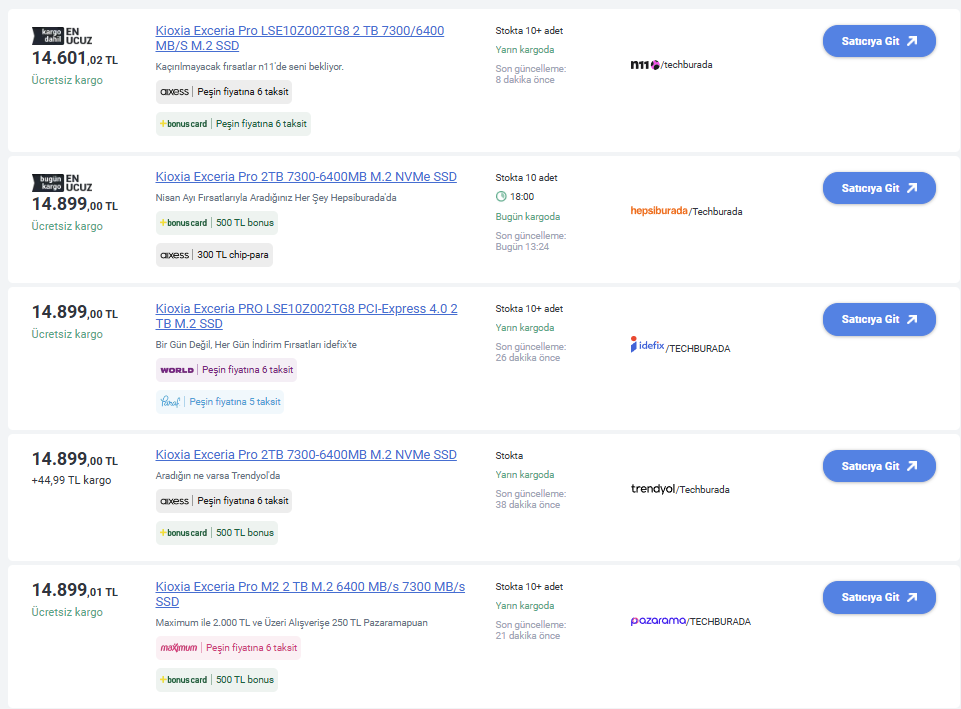The width and height of the screenshot is (961, 709).
Task: Select axess 300 TL chip-para tag
Action: [x=214, y=255]
